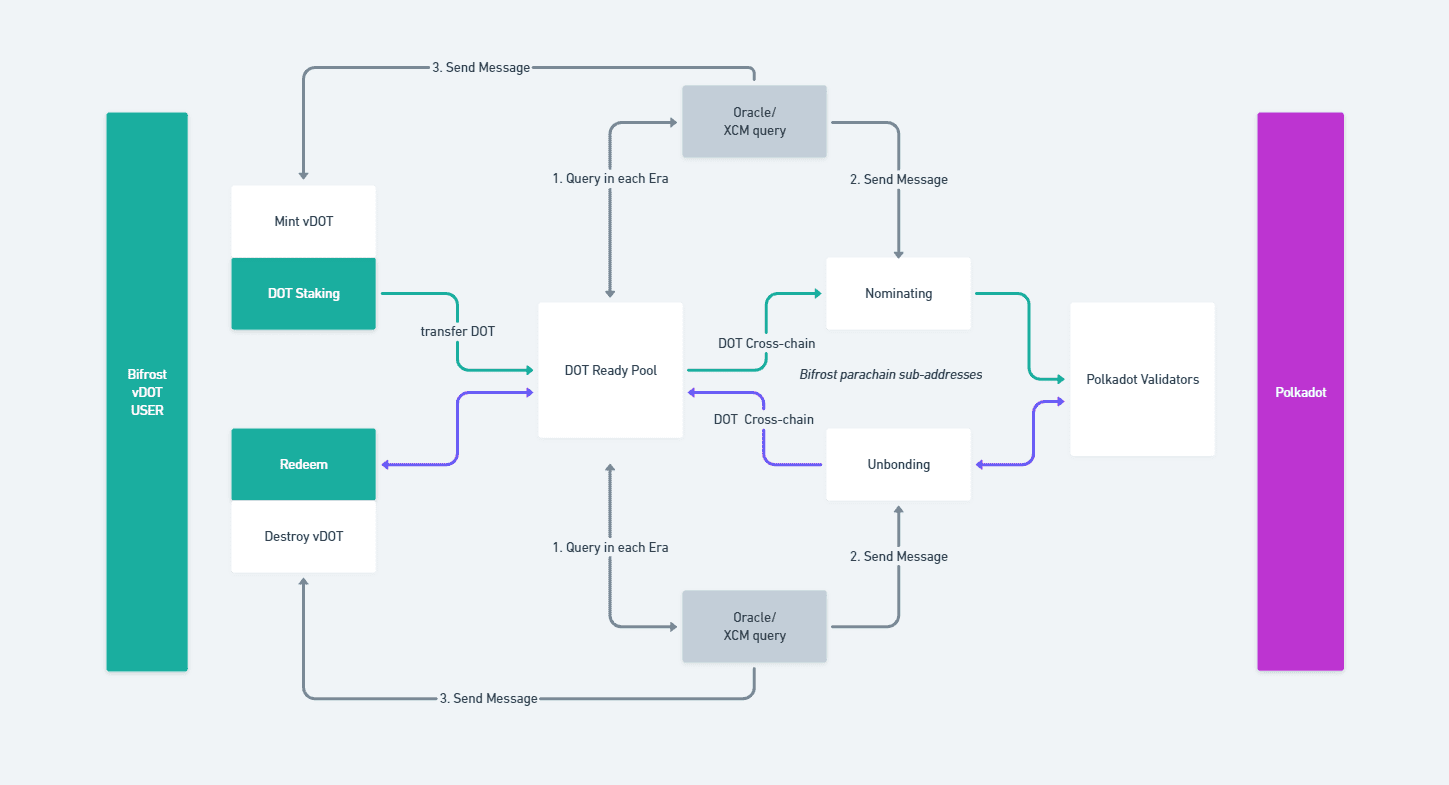The image size is (1449, 785).
Task: Click the Redeem box
Action: [304, 464]
